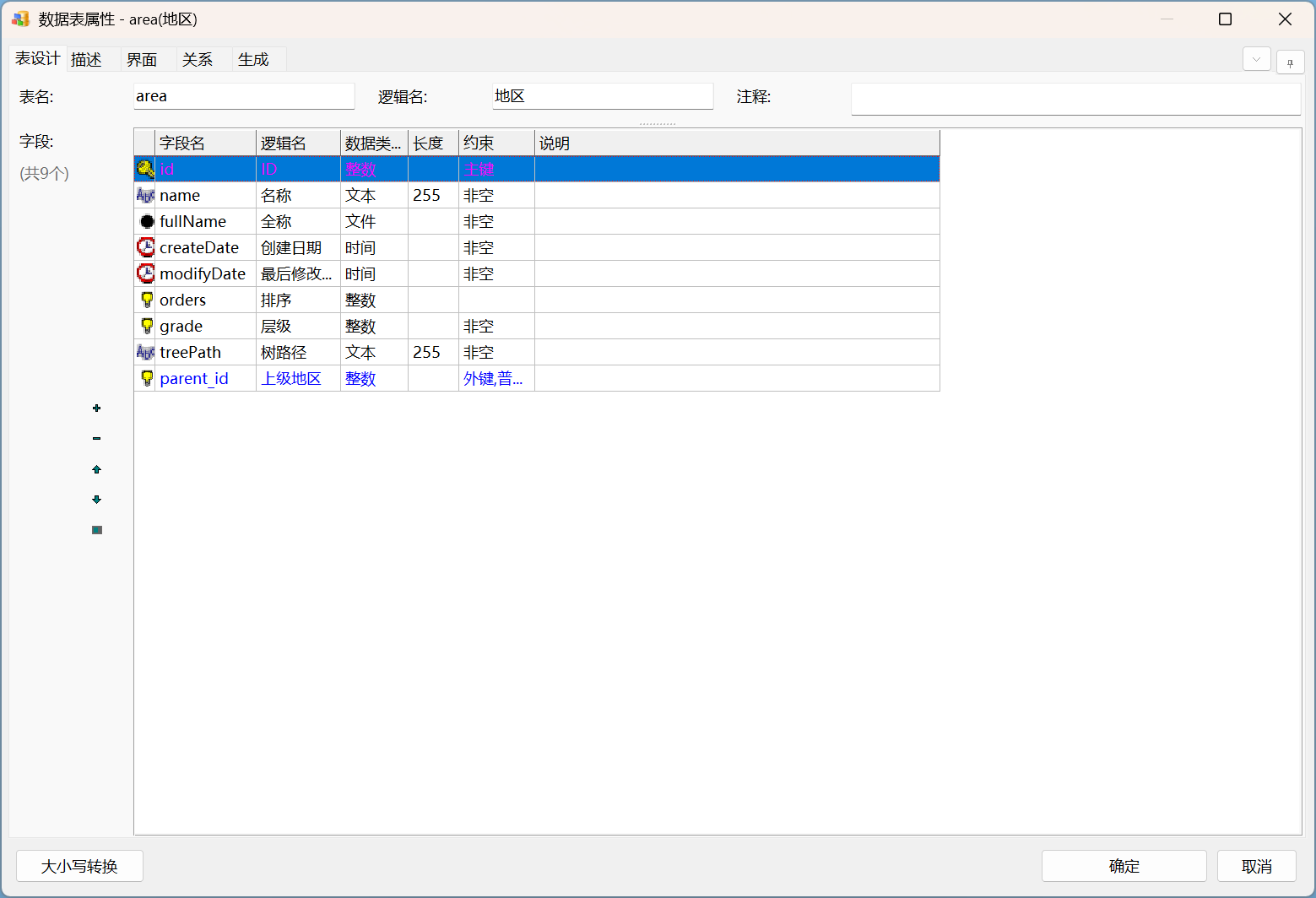This screenshot has height=898, width=1316.
Task: Click the 全称 logical name cell
Action: 298,221
